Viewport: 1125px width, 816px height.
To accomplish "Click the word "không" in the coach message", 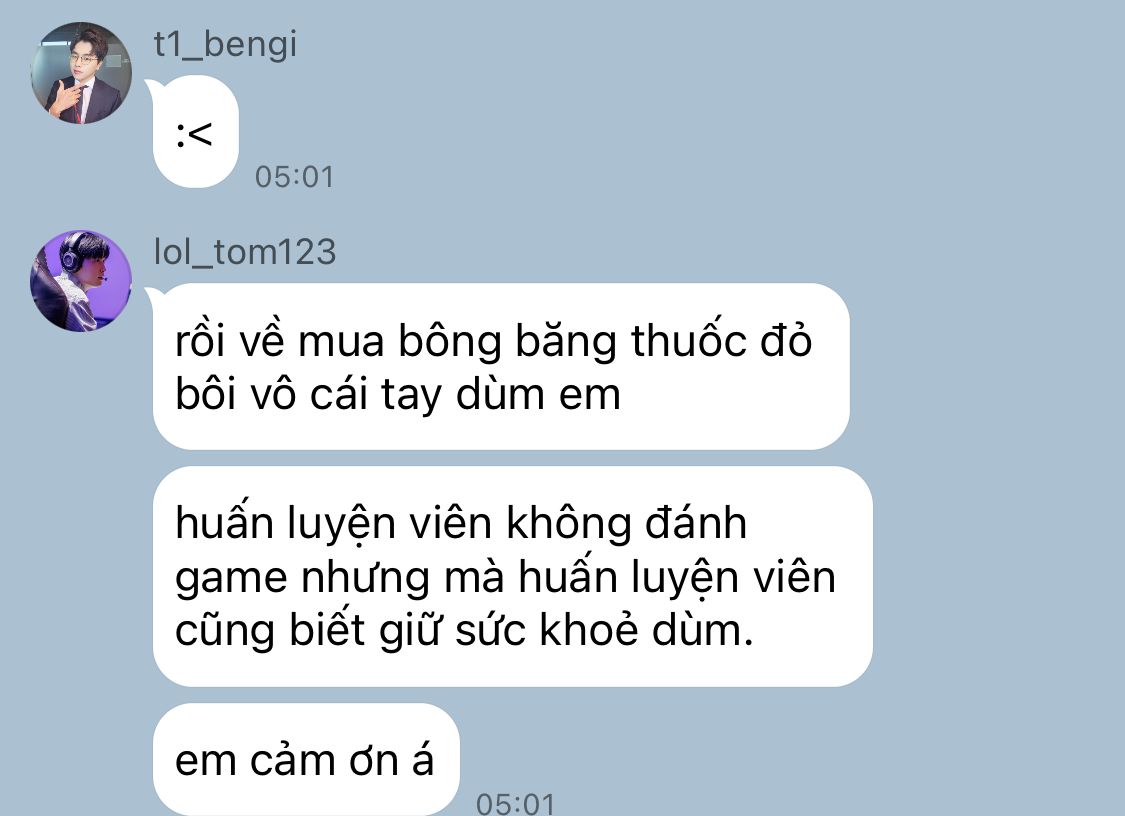I will click(x=569, y=524).
